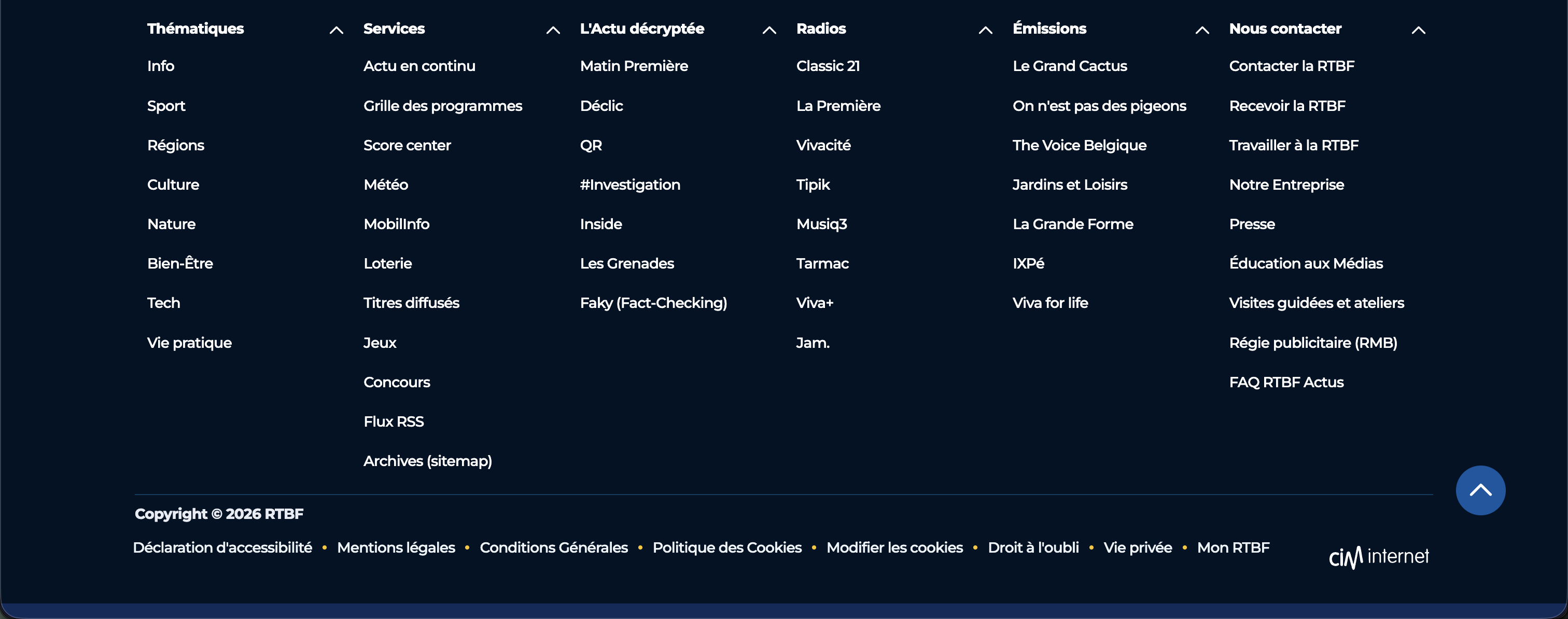This screenshot has height=619, width=1568.
Task: Open FAQ RTBF Actus
Action: 1287,382
